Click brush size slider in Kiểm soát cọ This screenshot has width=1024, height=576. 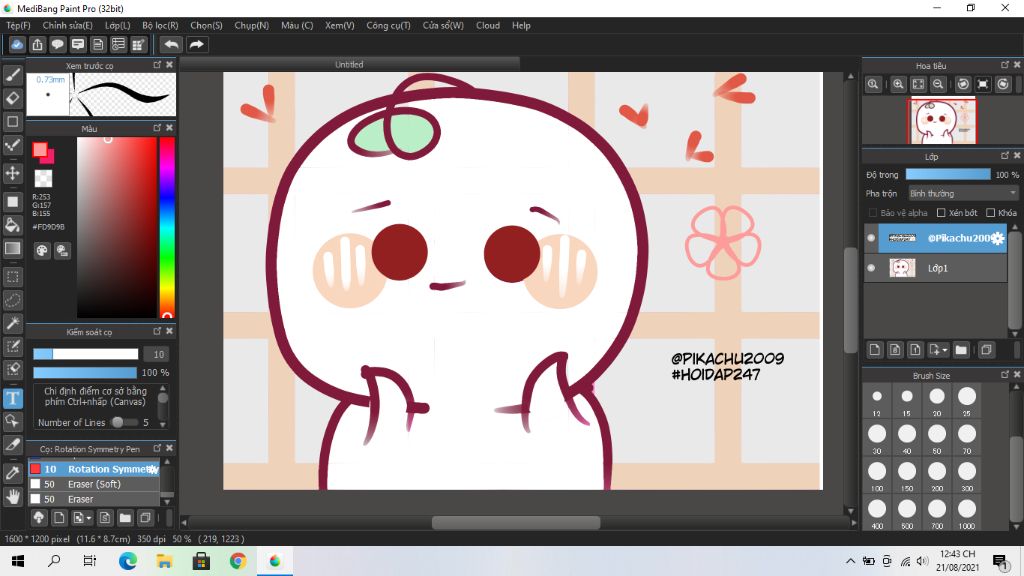(x=86, y=354)
